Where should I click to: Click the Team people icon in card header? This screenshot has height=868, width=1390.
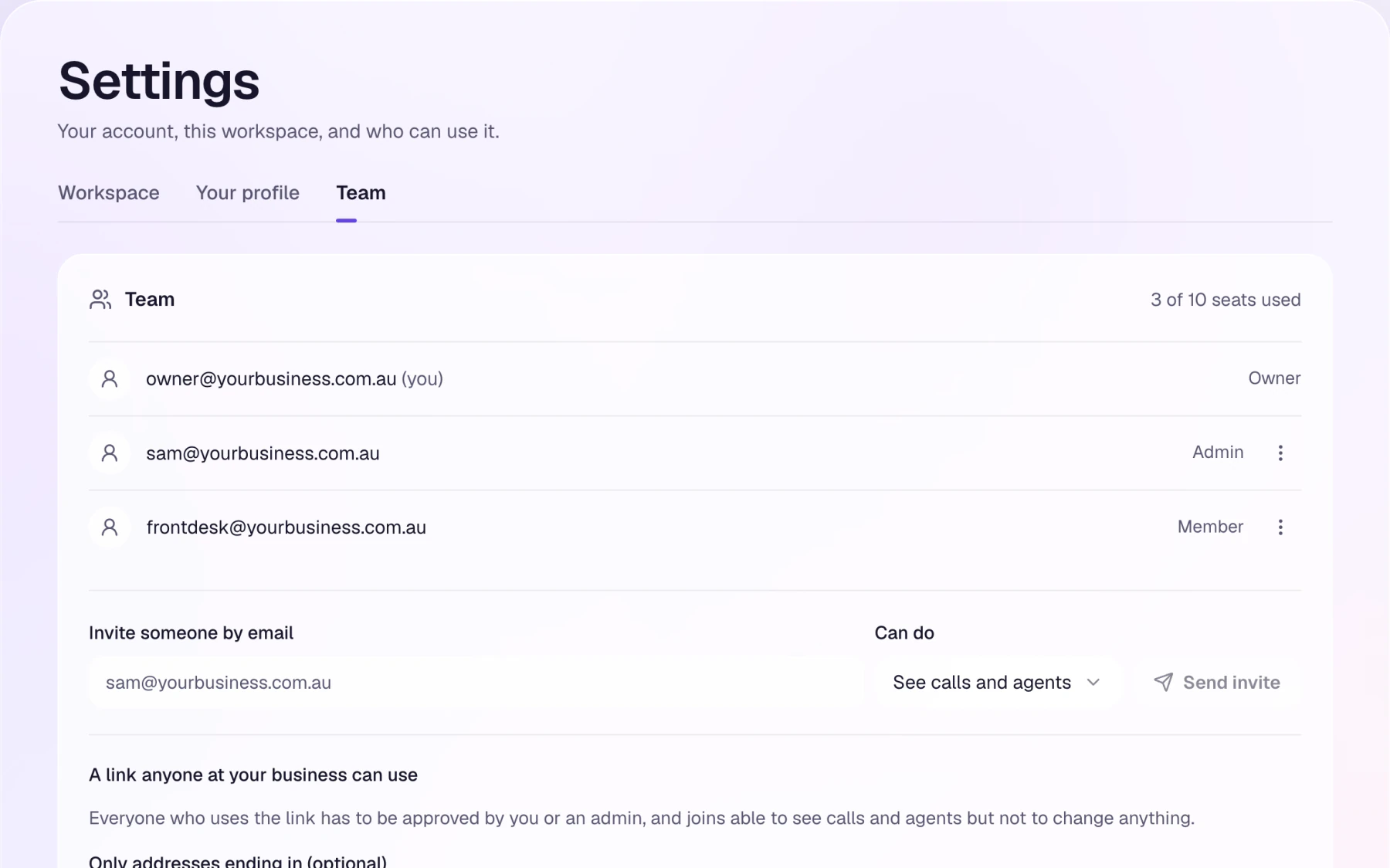pos(100,300)
